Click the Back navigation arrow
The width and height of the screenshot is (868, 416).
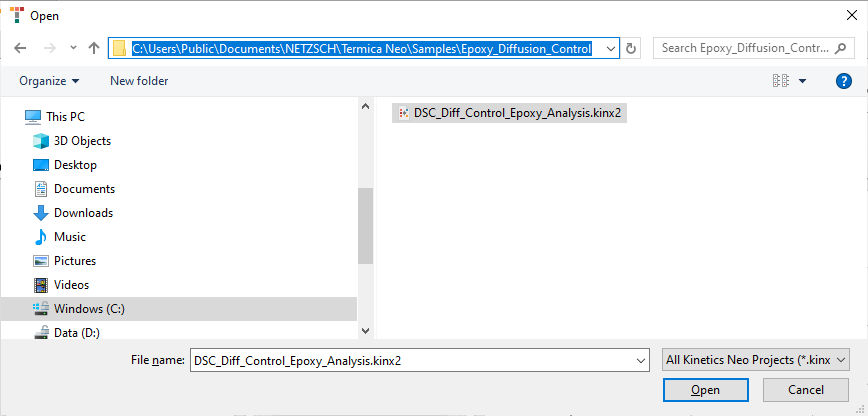pos(20,48)
